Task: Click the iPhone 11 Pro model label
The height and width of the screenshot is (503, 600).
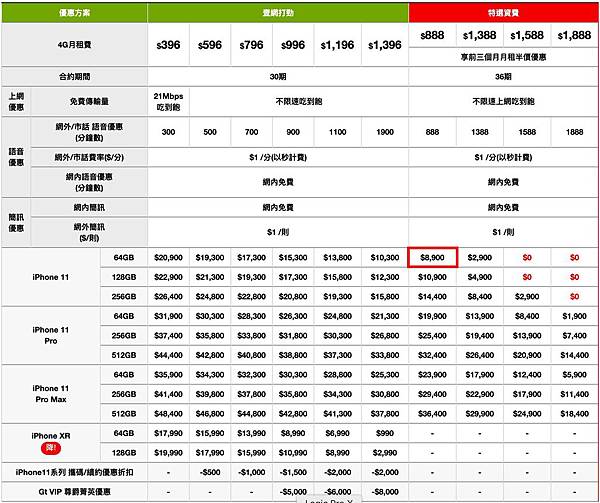Action: coord(51,335)
